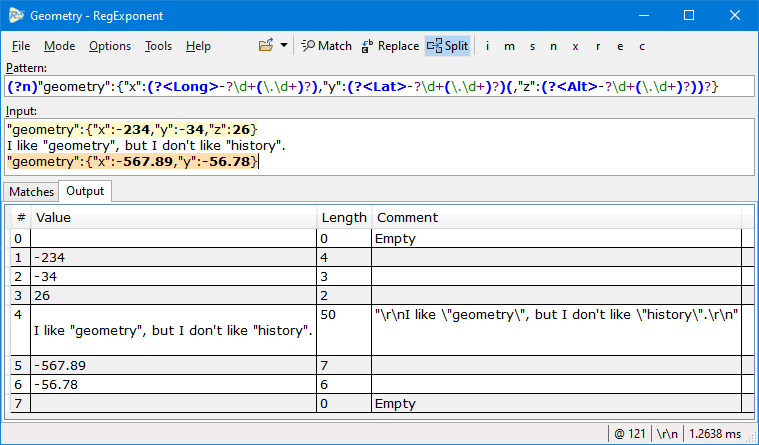Toggle the multiline 'm' option
This screenshot has width=759, height=445.
pyautogui.click(x=509, y=46)
